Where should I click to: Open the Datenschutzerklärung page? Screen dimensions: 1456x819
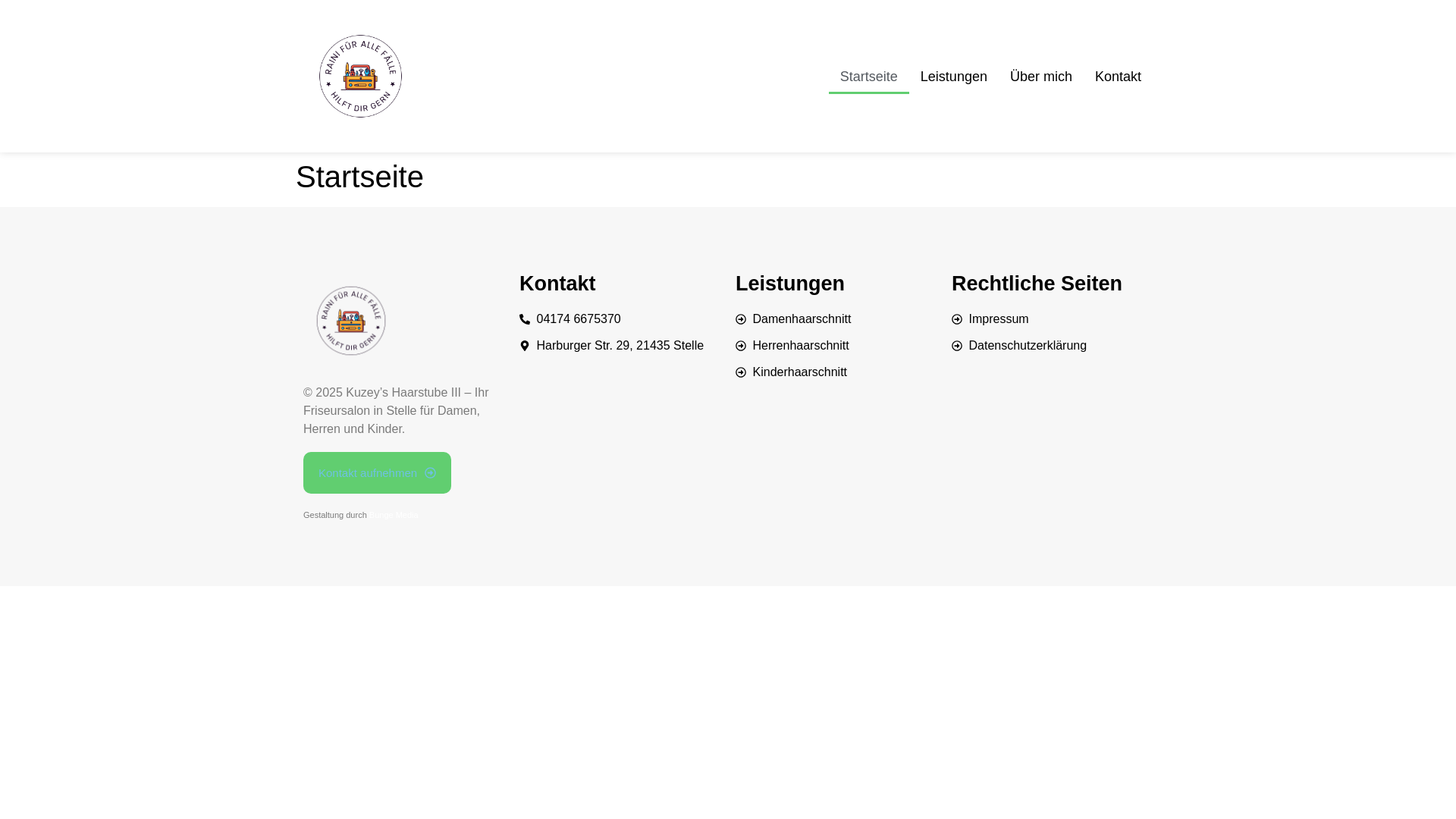click(1027, 346)
